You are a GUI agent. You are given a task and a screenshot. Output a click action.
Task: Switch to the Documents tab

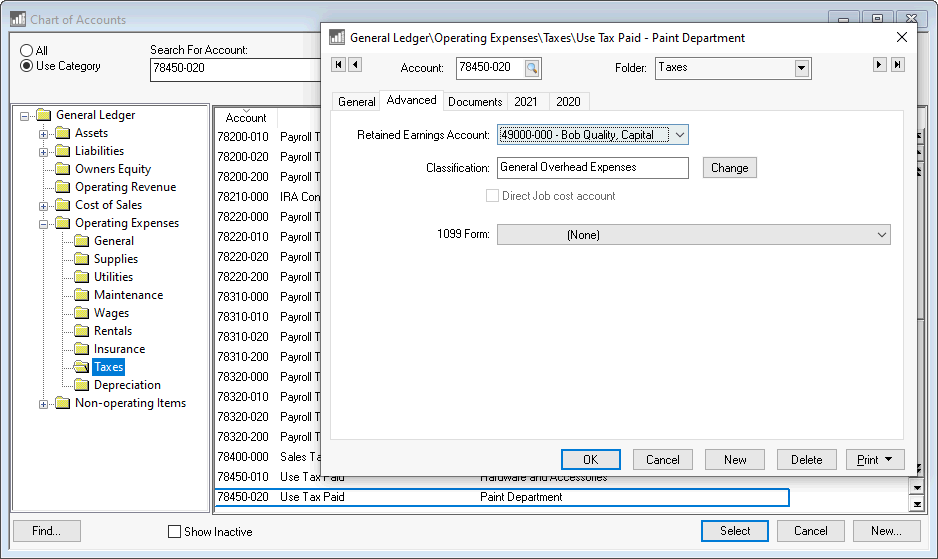(475, 102)
